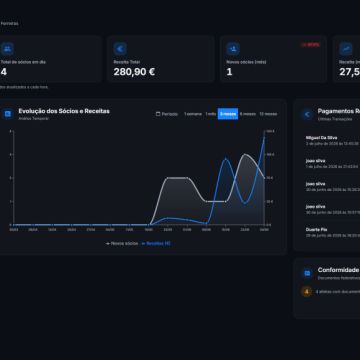Image resolution: width=360 pixels, height=360 pixels.
Task: Click the euro icon beside Pagamentos heading
Action: coord(307,114)
